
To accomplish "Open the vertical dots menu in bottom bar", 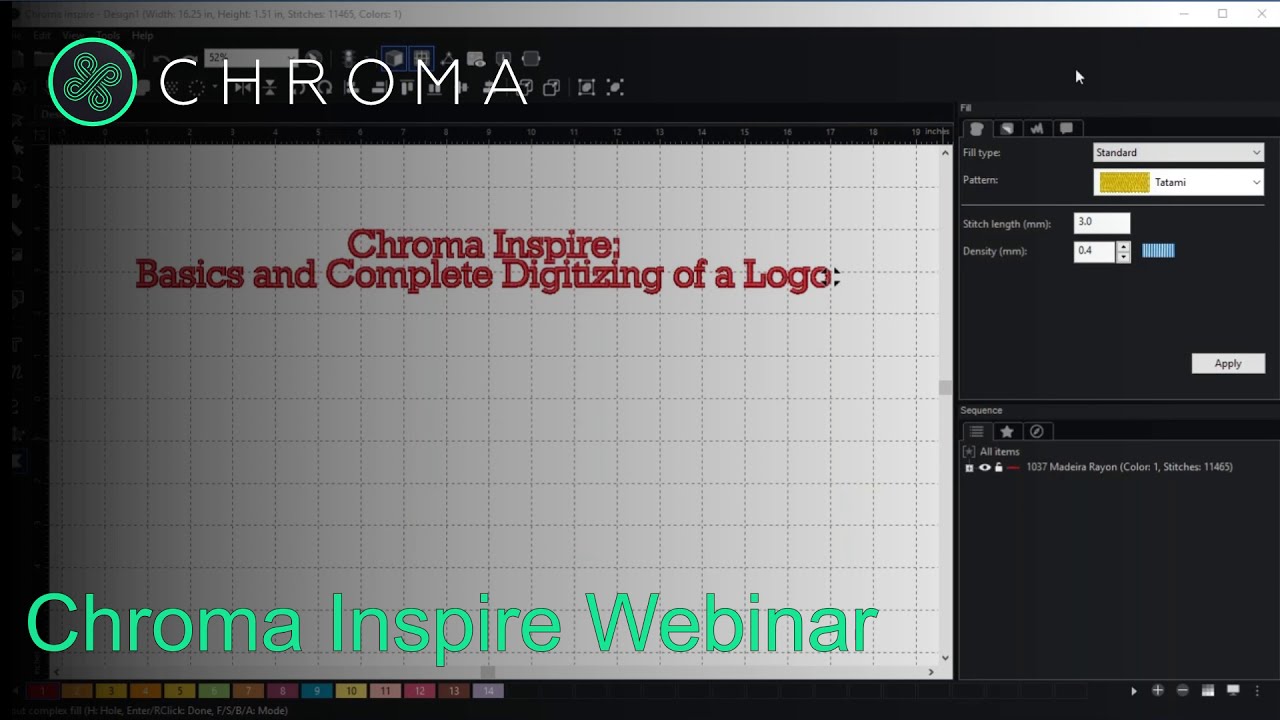I will click(1258, 691).
